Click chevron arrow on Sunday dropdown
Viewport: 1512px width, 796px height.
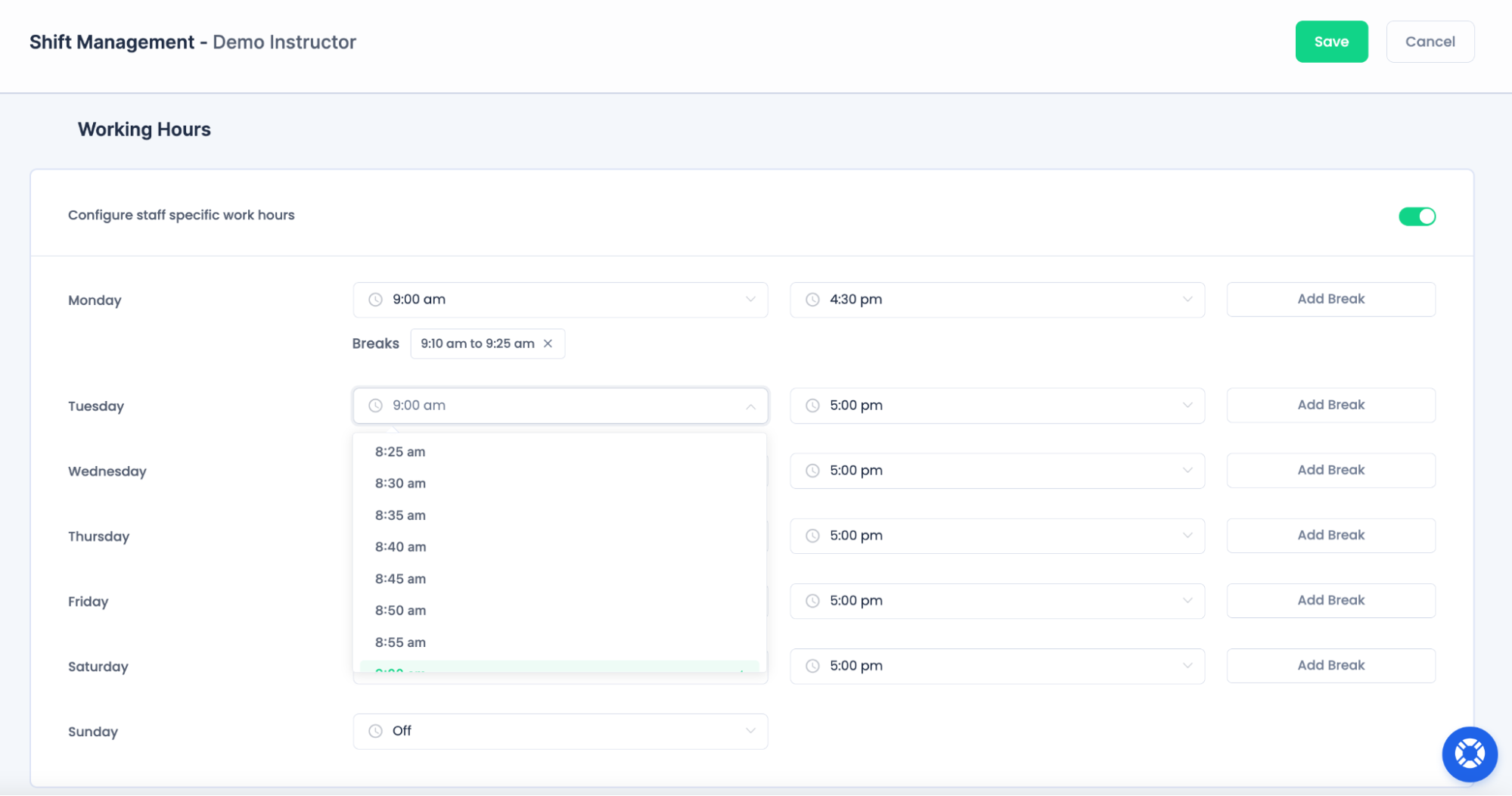click(750, 731)
